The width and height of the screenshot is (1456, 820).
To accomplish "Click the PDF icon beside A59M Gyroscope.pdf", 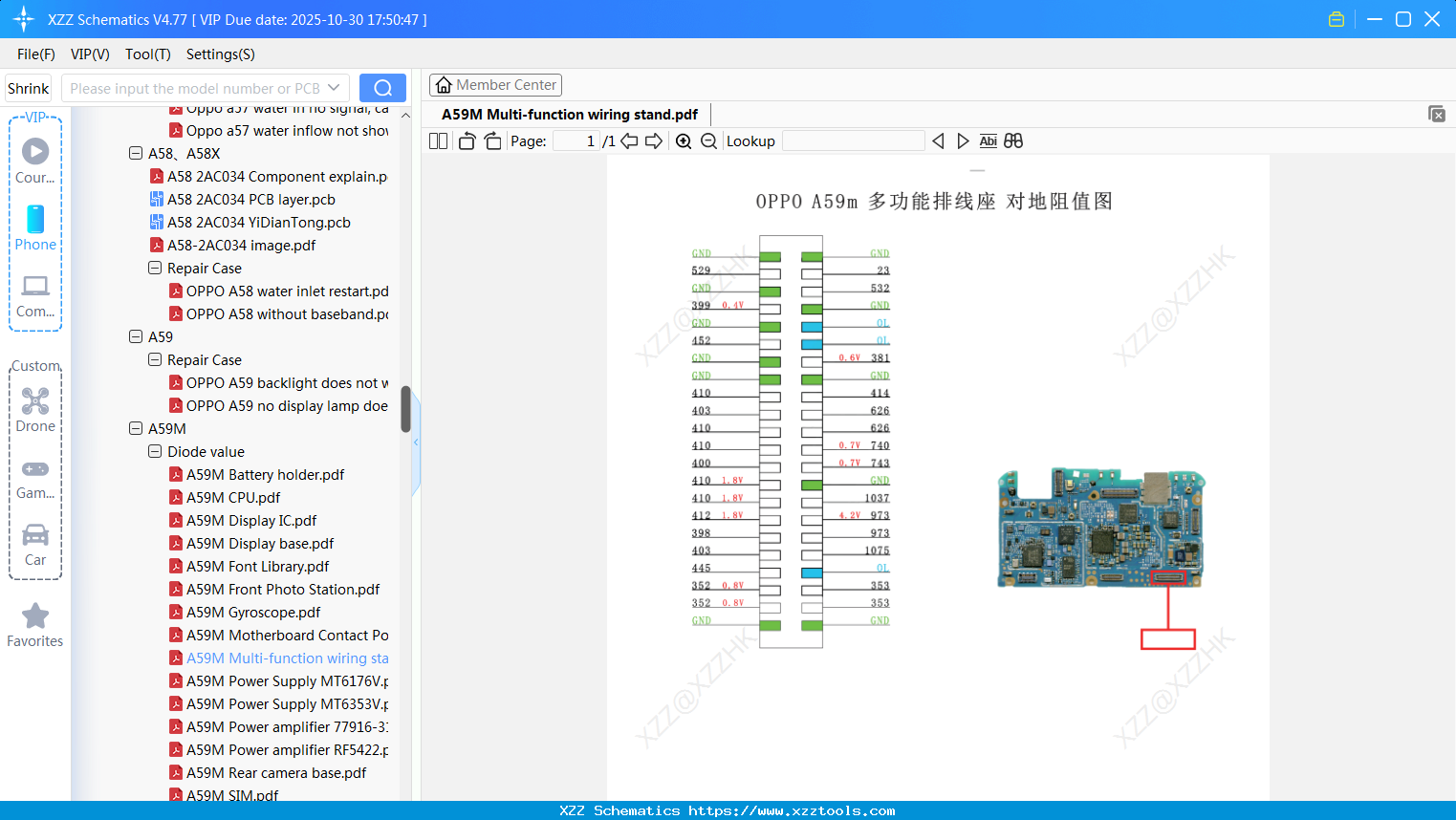I will pos(176,612).
